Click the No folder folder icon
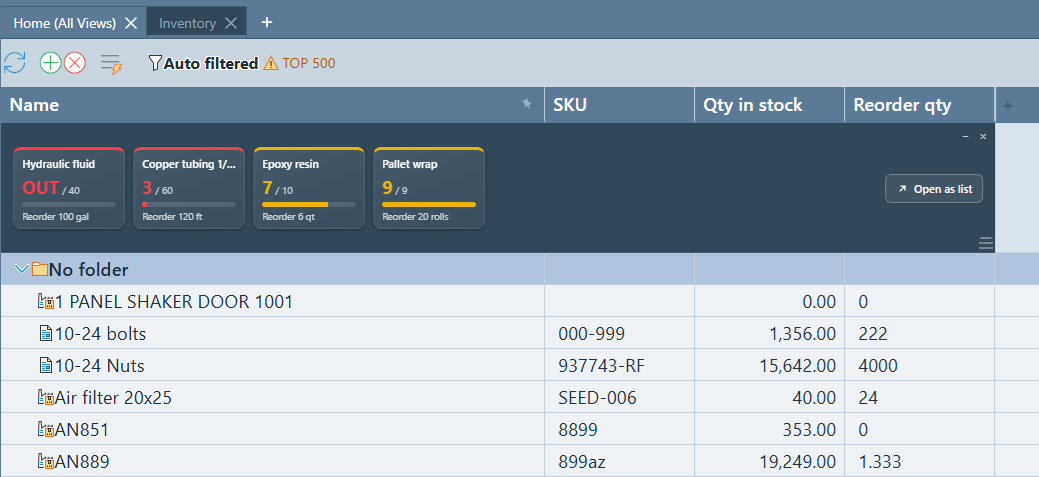Screen dimensions: 1039x477 tap(40, 269)
